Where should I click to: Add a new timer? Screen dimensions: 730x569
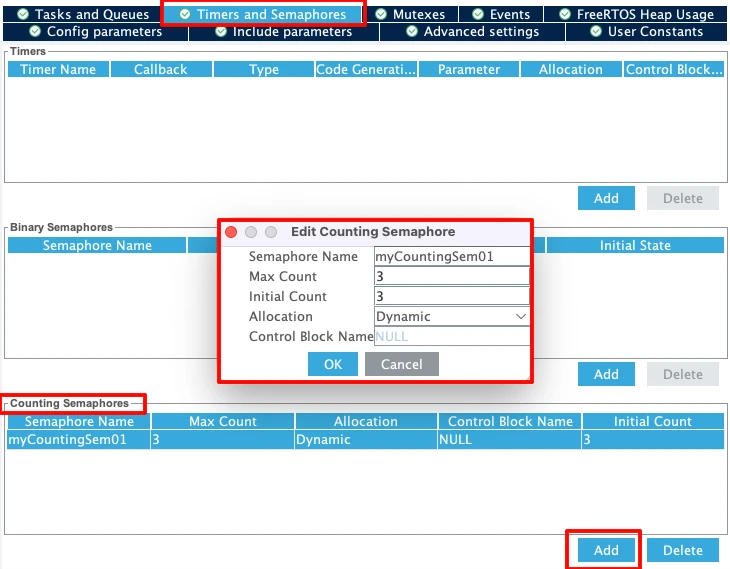(x=606, y=198)
